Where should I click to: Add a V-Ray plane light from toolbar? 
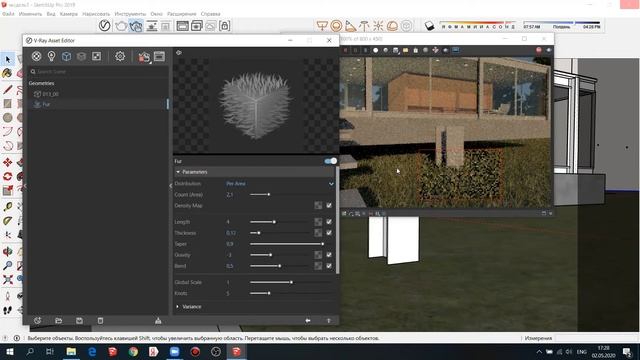click(x=322, y=26)
